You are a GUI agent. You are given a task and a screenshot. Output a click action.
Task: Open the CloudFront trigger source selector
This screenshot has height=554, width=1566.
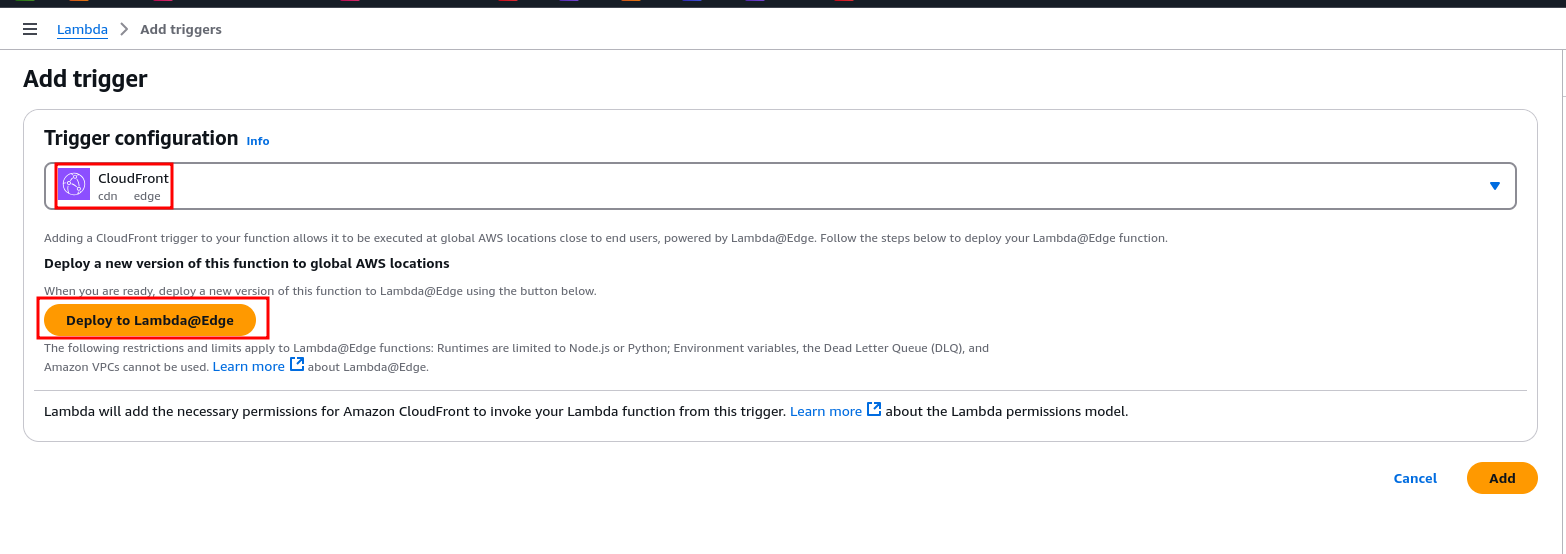[780, 186]
